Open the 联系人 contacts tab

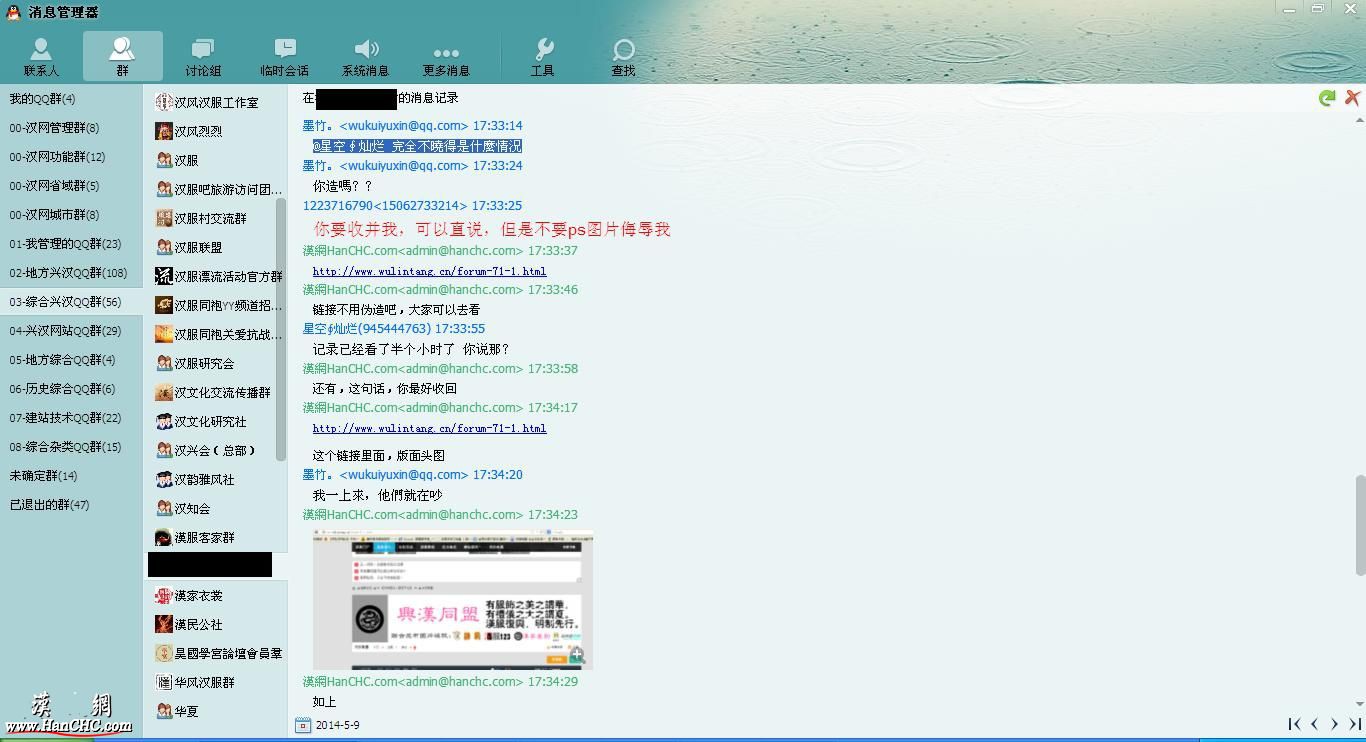41,57
